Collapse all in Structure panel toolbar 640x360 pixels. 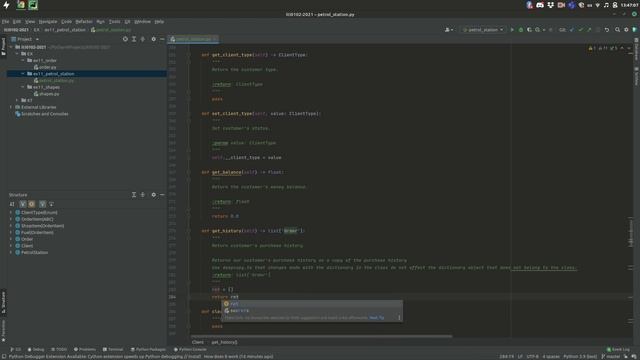143,195
